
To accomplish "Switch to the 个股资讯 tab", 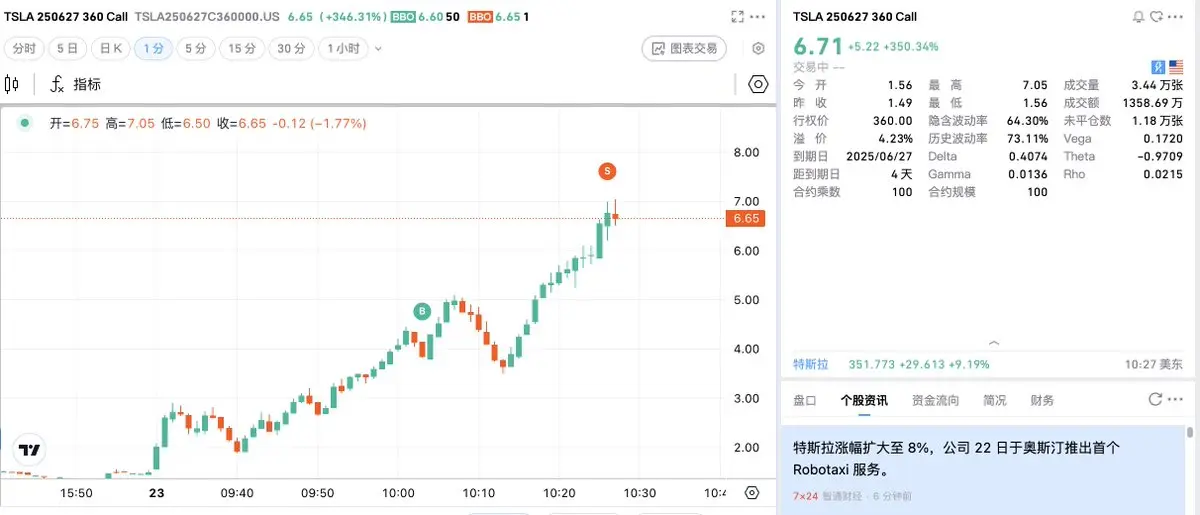I will tap(864, 400).
